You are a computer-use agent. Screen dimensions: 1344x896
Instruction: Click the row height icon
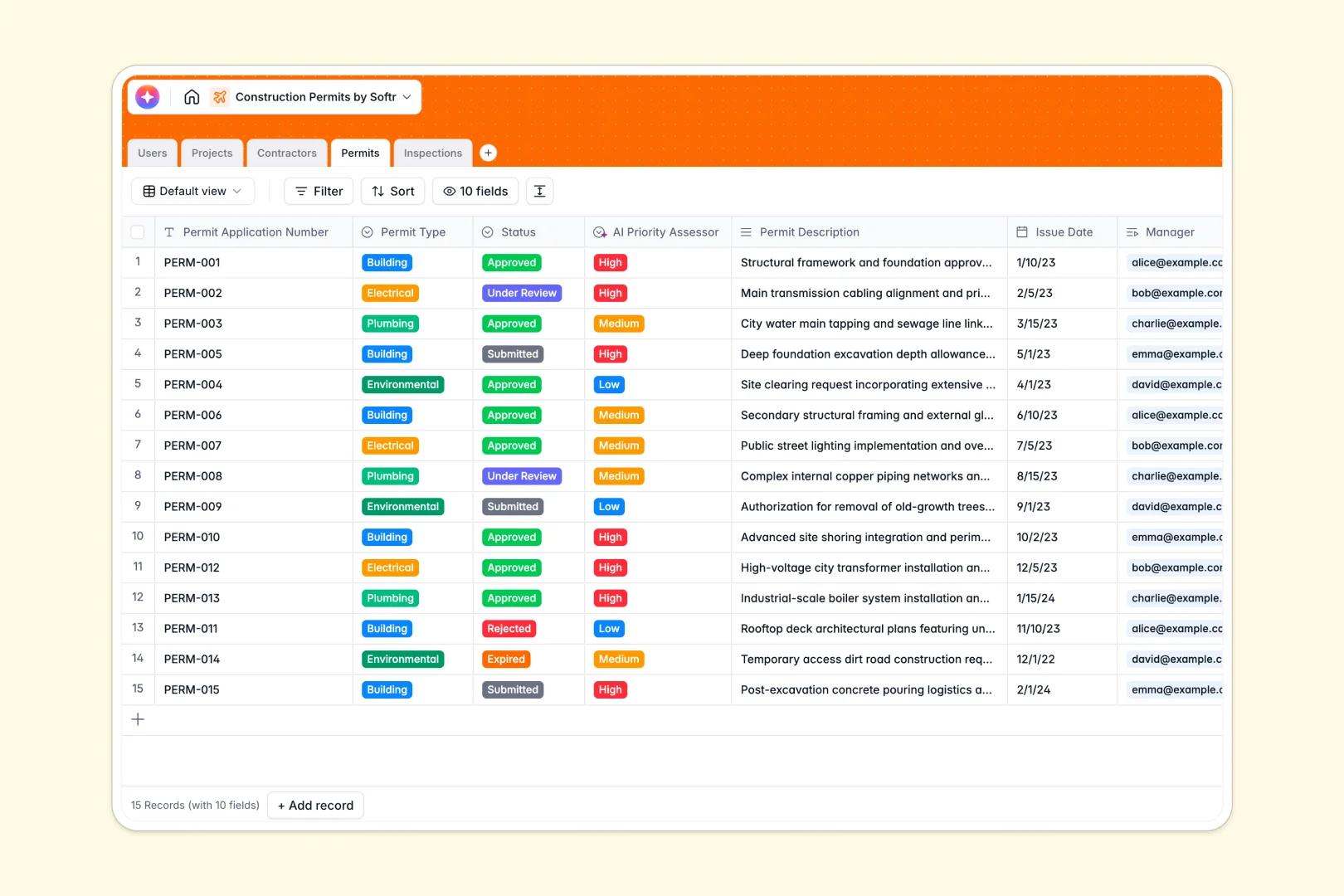coord(540,191)
